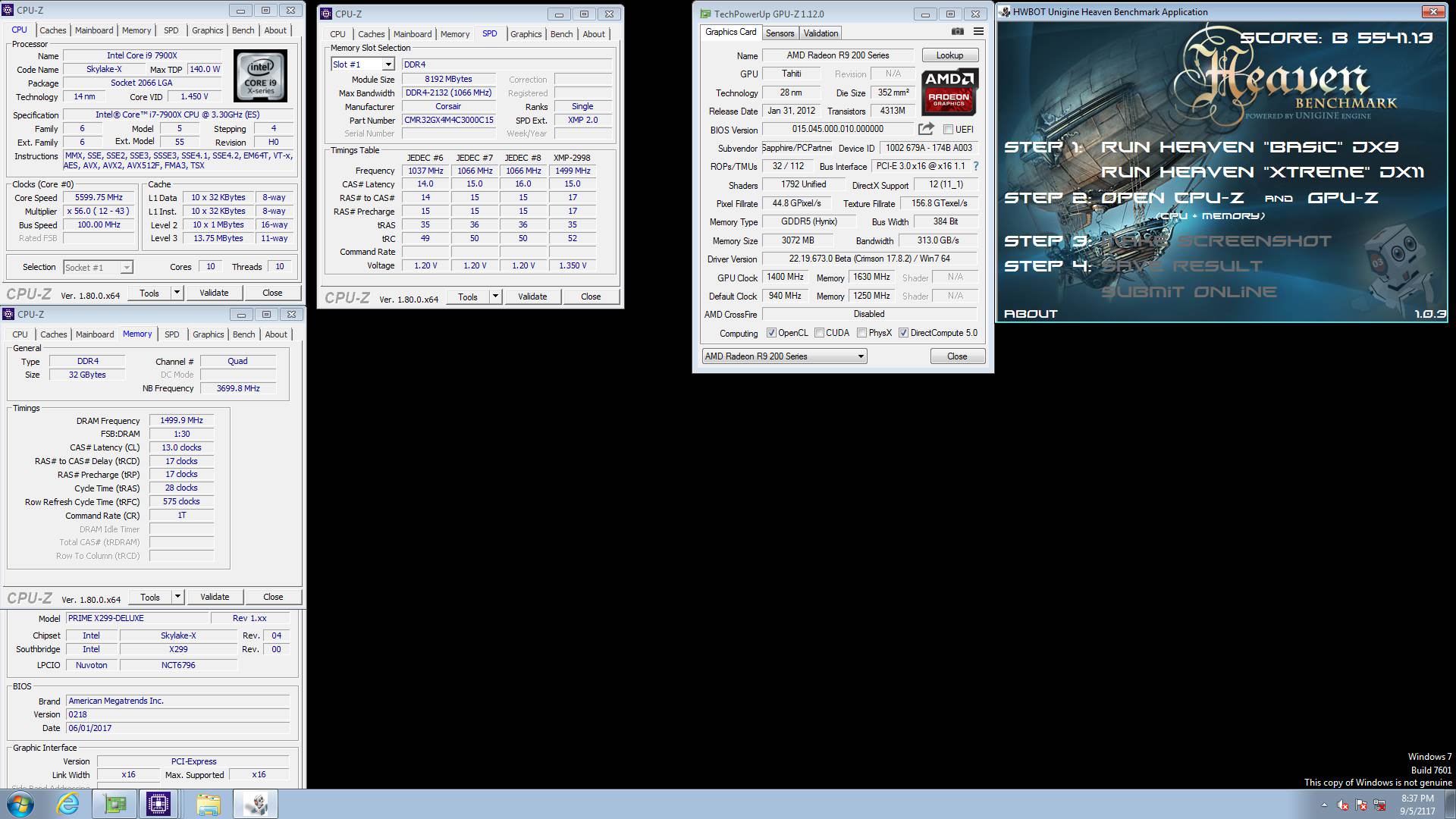Toggle the CUDA checkbox
This screenshot has width=1456, height=819.
(819, 333)
